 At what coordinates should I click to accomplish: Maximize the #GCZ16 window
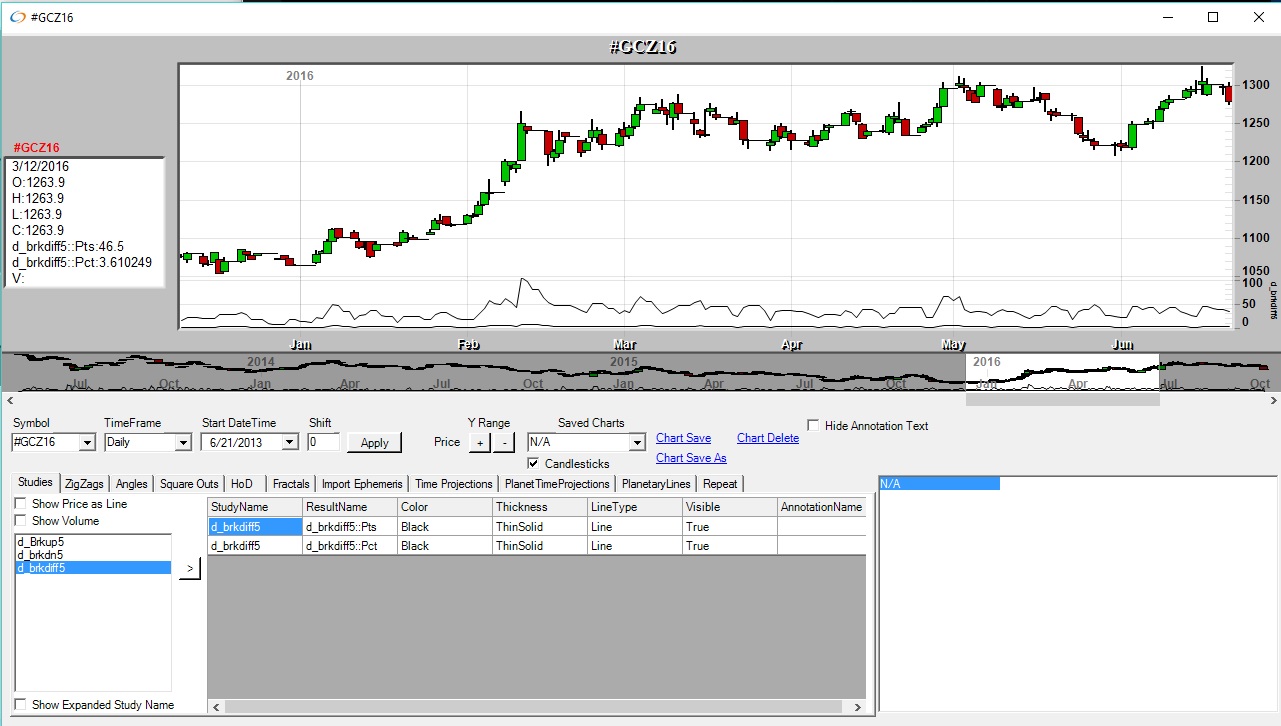tap(1213, 17)
